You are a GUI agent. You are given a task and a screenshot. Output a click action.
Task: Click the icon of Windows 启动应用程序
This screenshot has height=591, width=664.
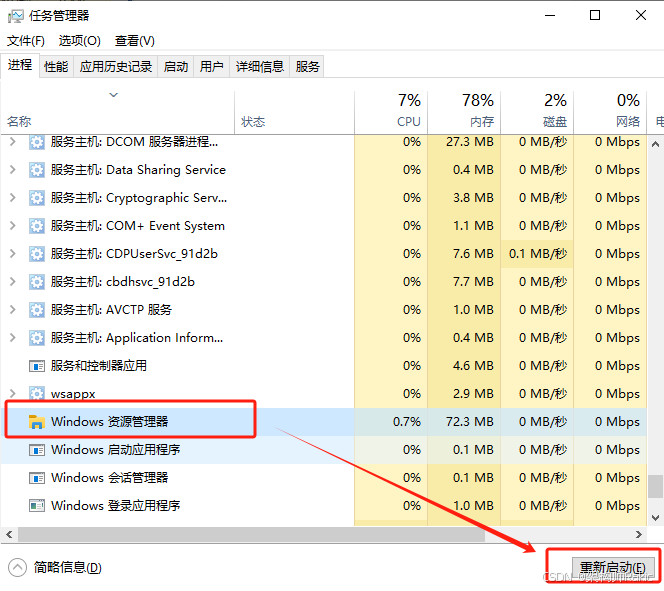point(37,450)
